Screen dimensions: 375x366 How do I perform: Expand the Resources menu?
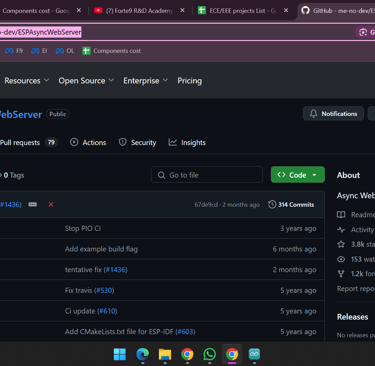pyautogui.click(x=27, y=81)
